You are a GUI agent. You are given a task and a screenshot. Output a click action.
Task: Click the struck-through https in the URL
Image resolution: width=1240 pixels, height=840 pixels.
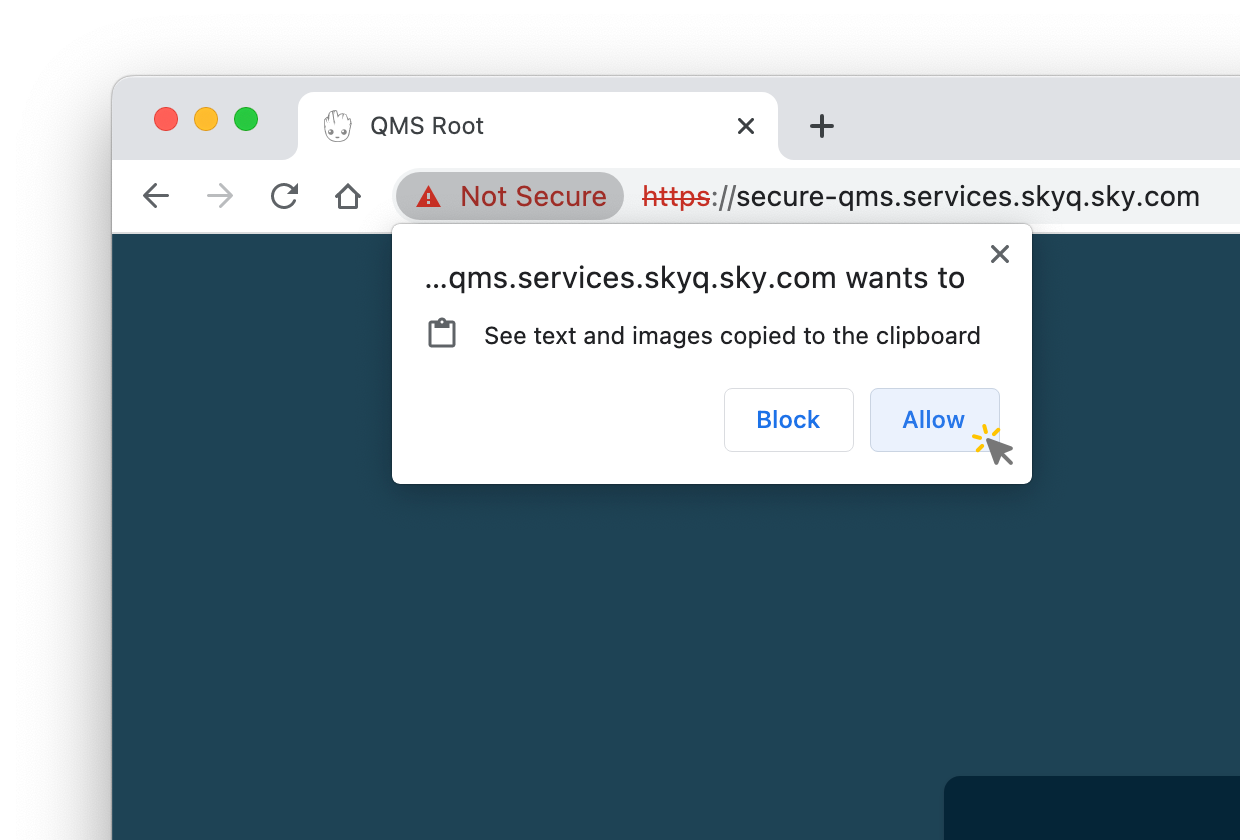(x=676, y=196)
